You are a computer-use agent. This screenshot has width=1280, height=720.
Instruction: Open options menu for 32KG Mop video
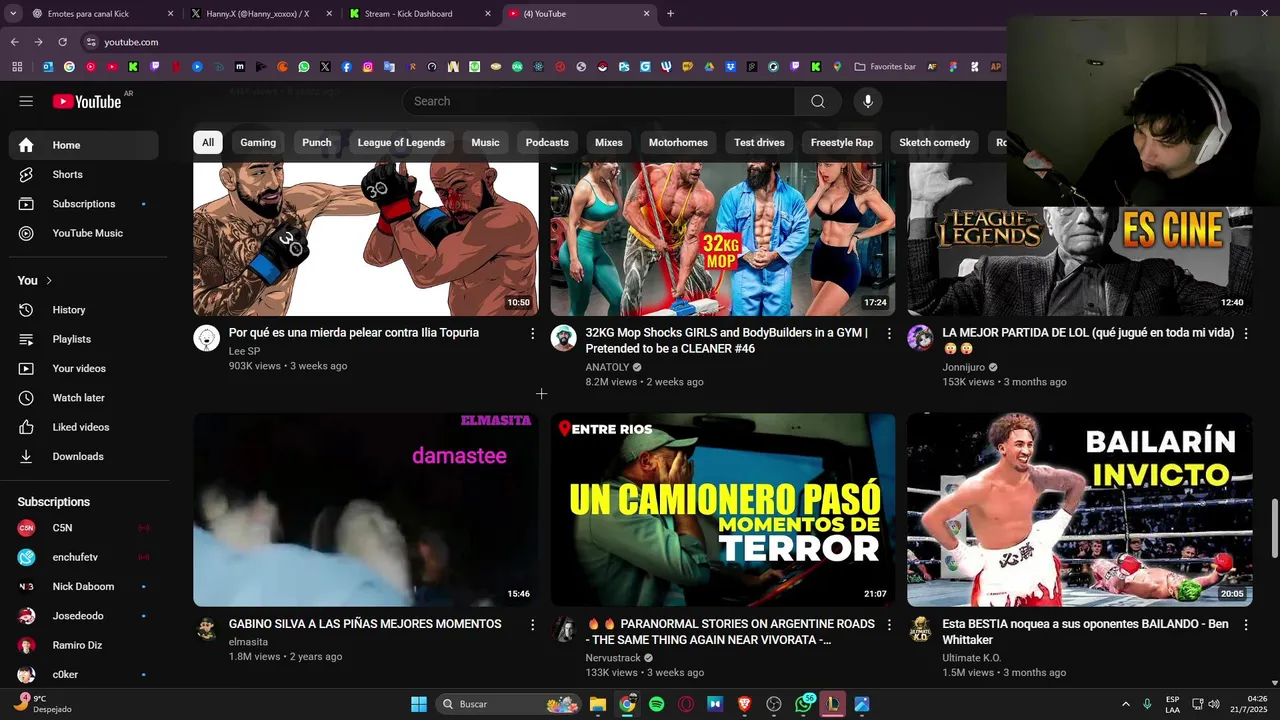point(889,334)
